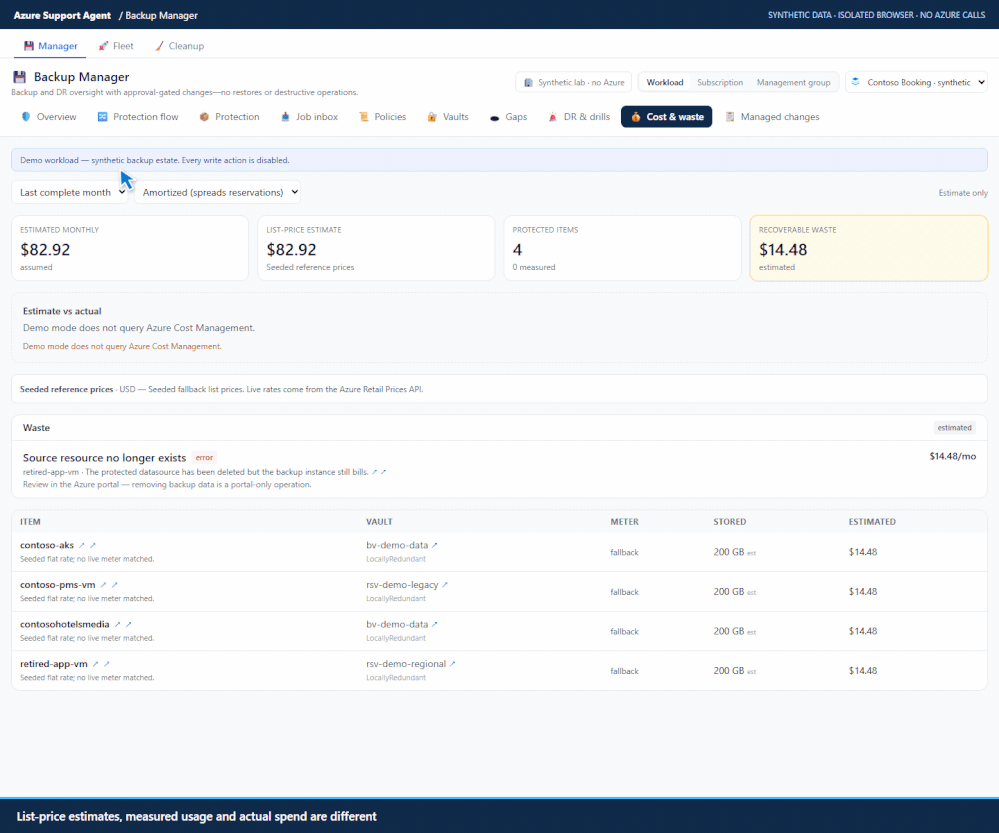Viewport: 999px width, 833px height.
Task: Click the 'Estimate only' label
Action: [x=963, y=192]
